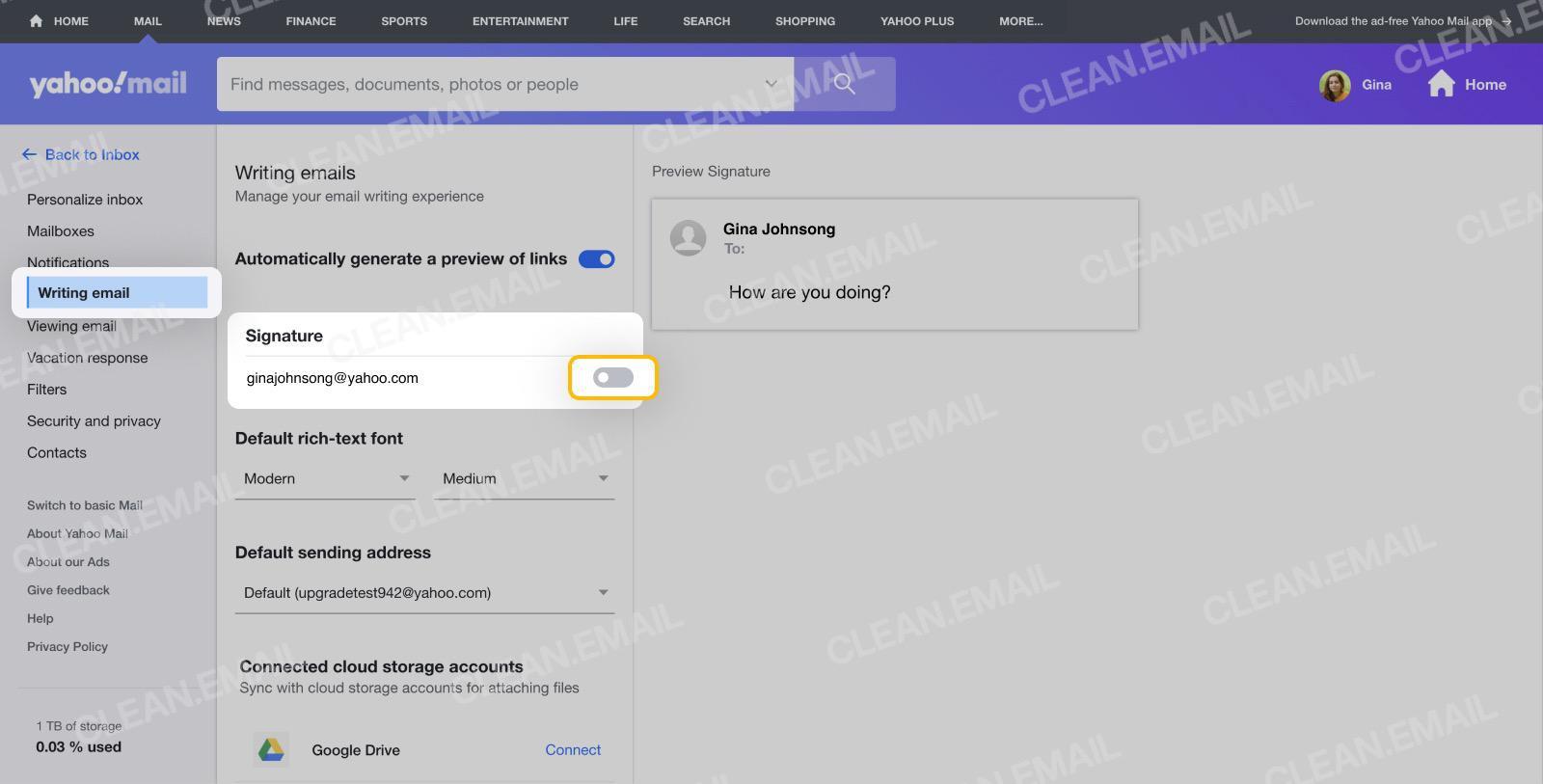Click the Gina Johnsong name in preview
Screen dimensions: 1543x784
(x=779, y=229)
